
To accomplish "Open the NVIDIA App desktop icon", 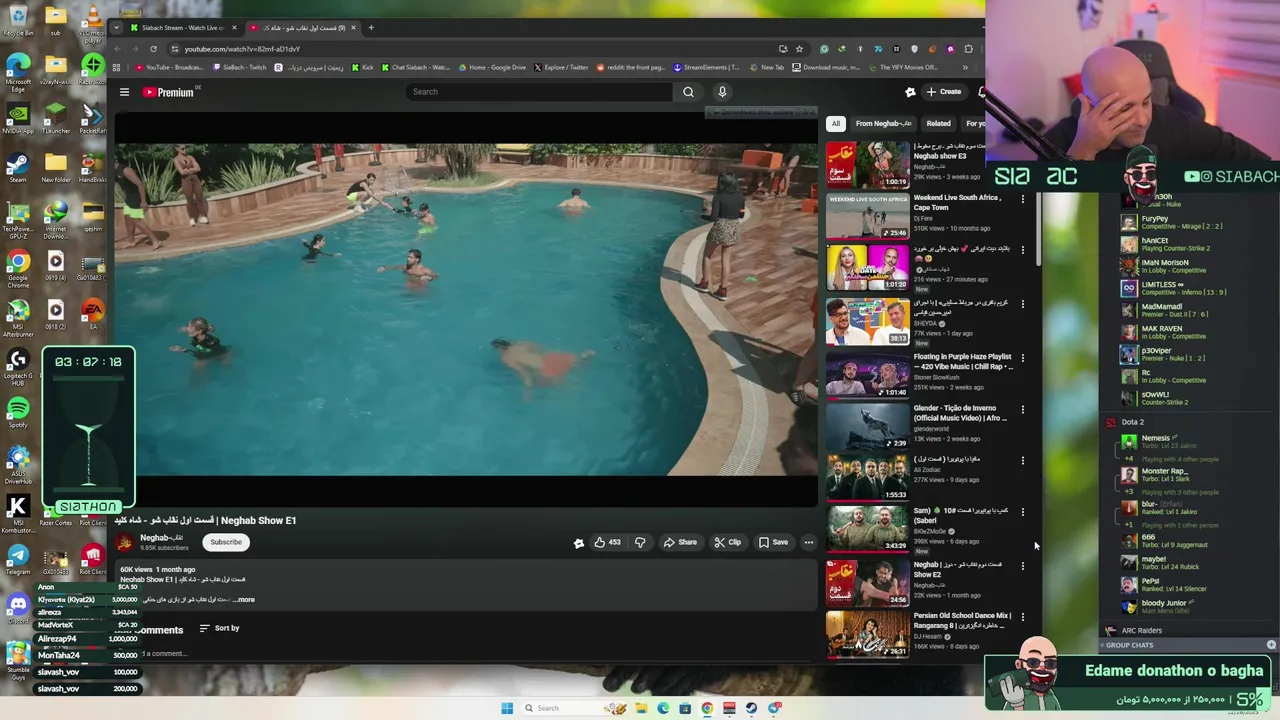I will [x=18, y=118].
